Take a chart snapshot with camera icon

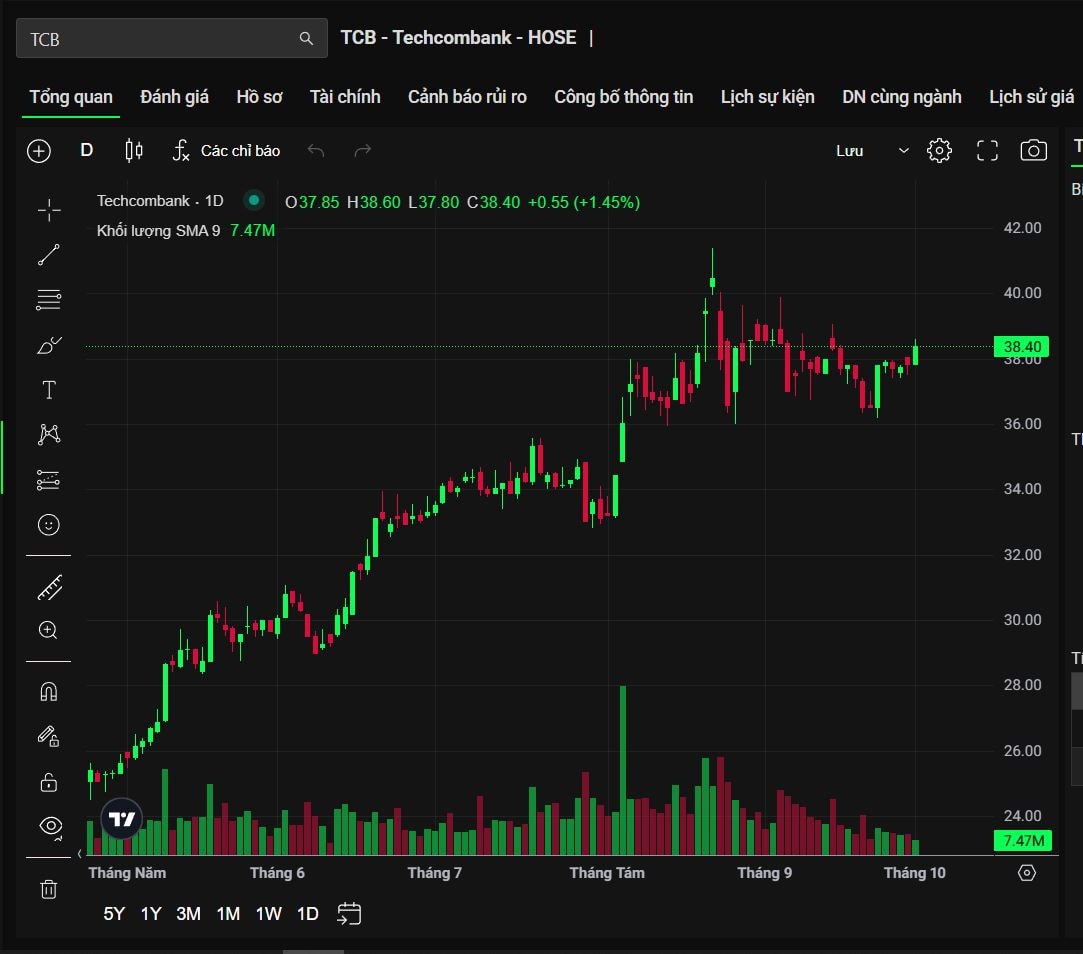[x=1033, y=151]
